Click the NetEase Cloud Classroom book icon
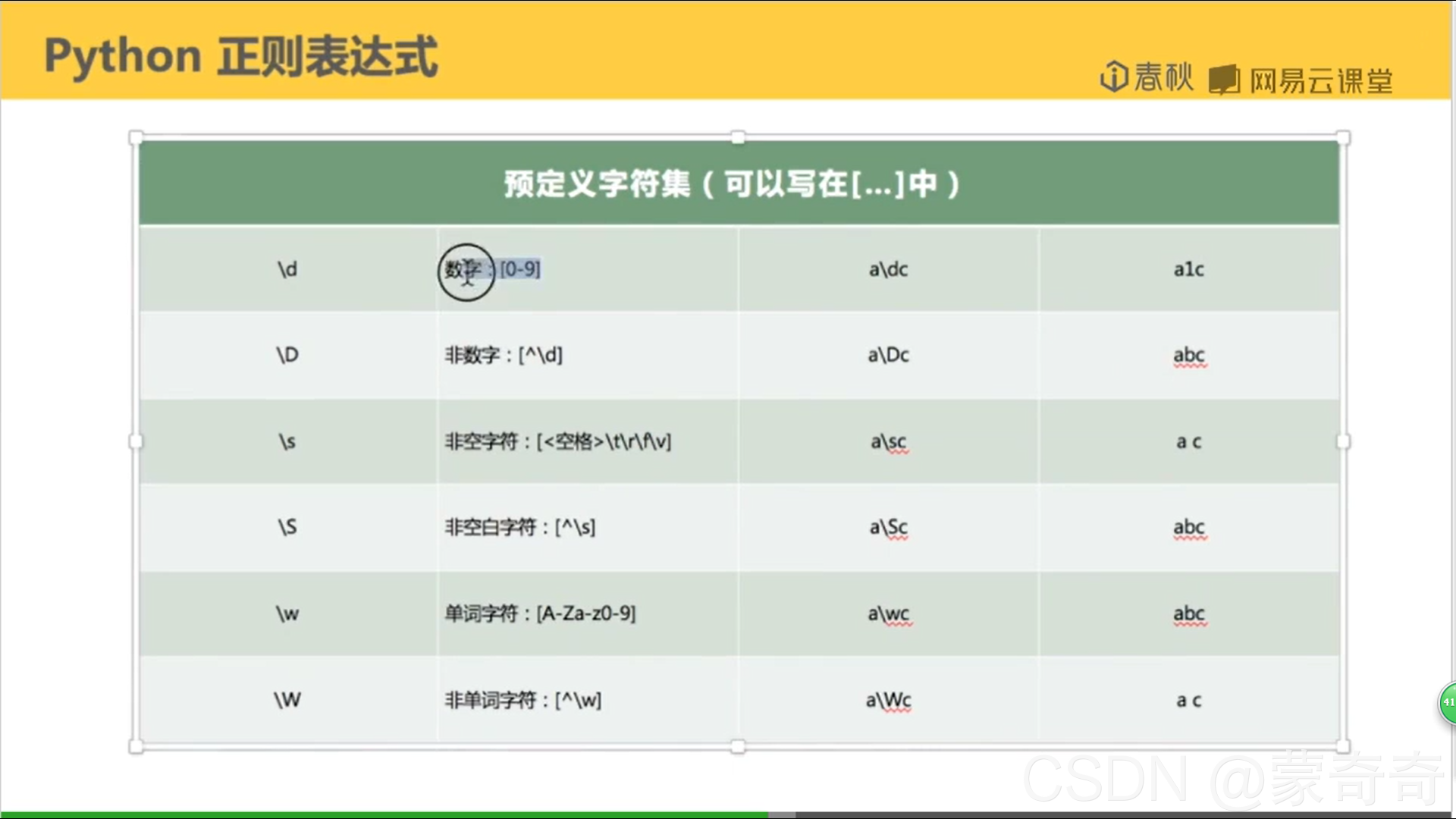Image resolution: width=1456 pixels, height=819 pixels. tap(1224, 76)
